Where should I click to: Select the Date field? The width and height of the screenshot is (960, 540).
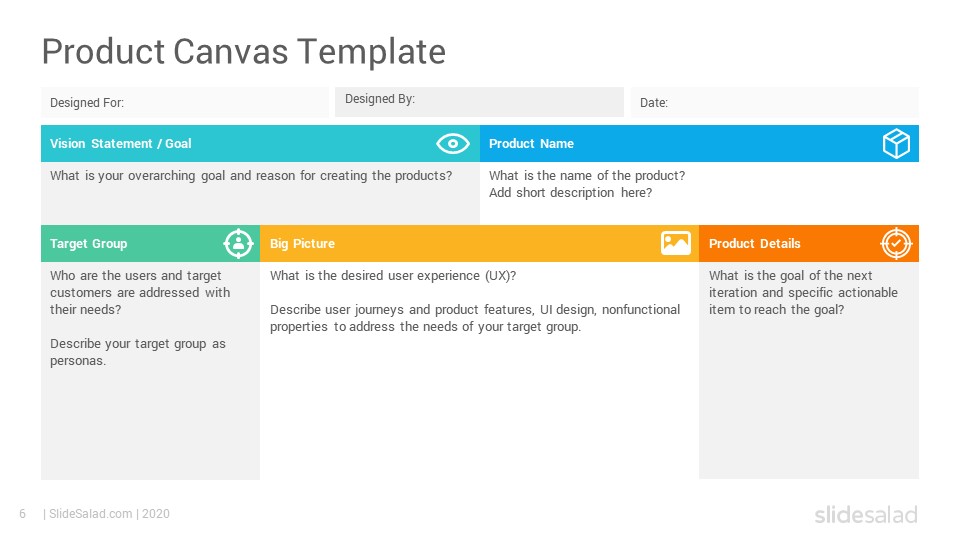[x=774, y=102]
